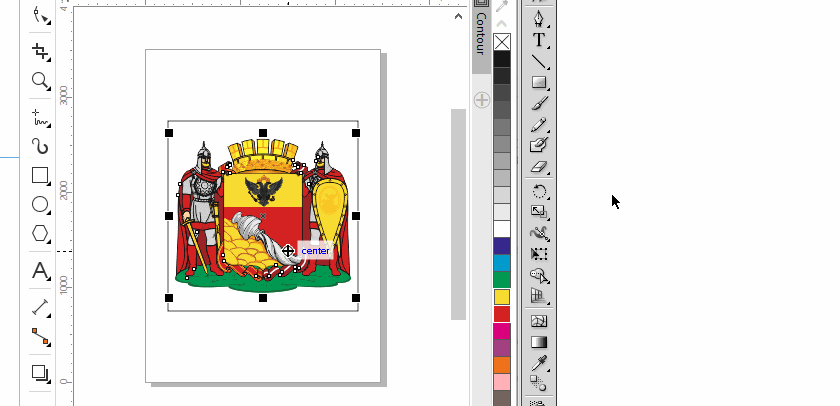Choose the Perspective Grid tool
The width and height of the screenshot is (840, 406).
point(539,296)
